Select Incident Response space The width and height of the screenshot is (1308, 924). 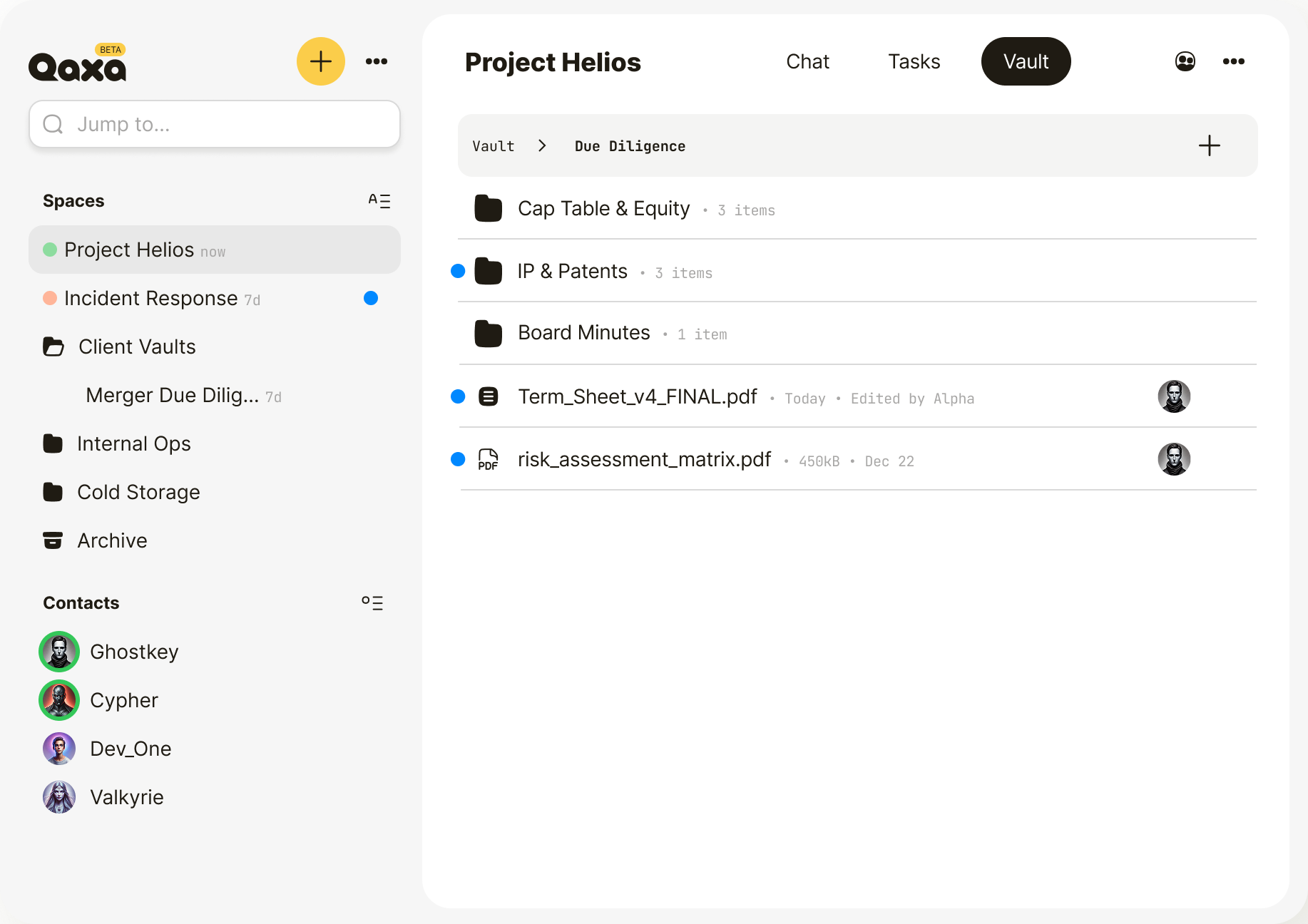point(150,299)
